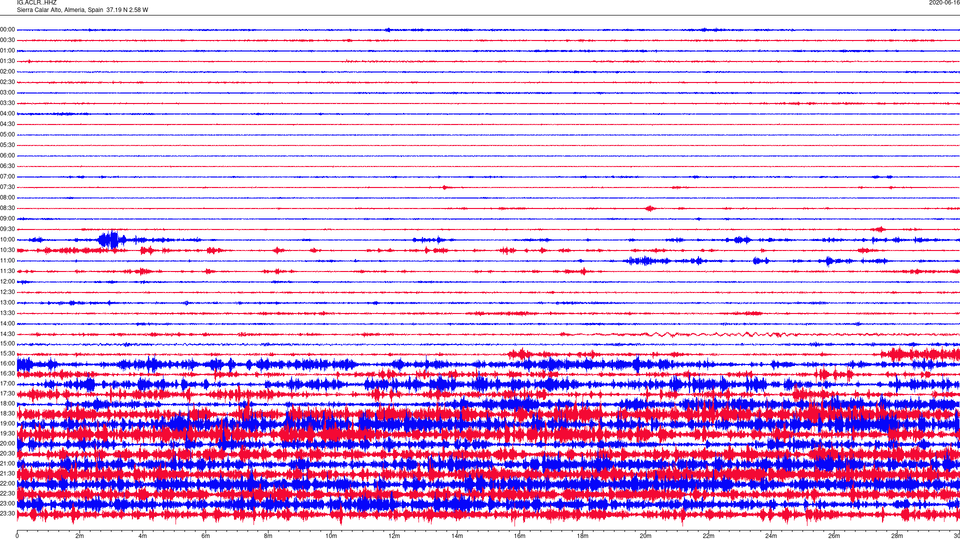
Task: Select the 11:30 row label
Action: click(7, 271)
